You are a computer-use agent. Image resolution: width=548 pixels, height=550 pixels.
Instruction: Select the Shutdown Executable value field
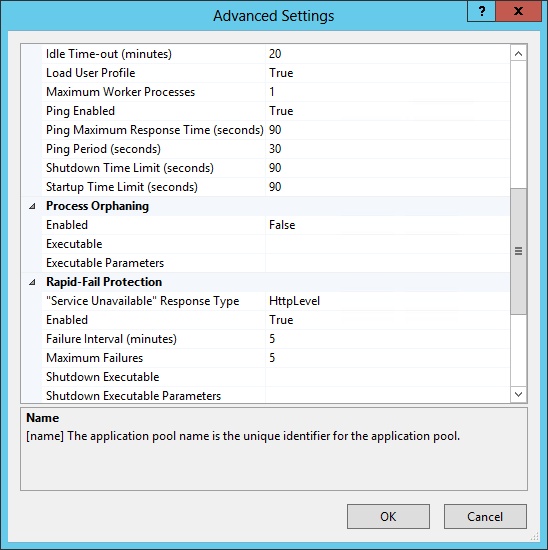(387, 377)
